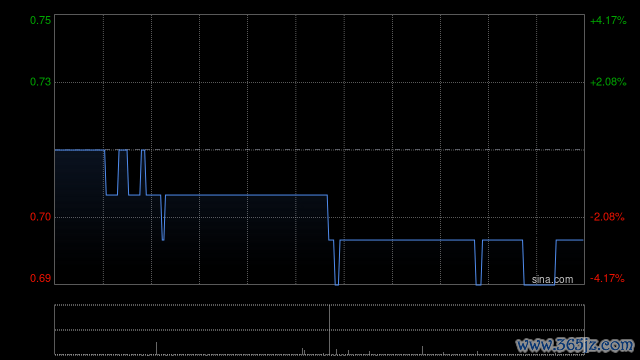Click the dashed previous-close reference line
Viewport: 640px width, 360px height.
363,150
